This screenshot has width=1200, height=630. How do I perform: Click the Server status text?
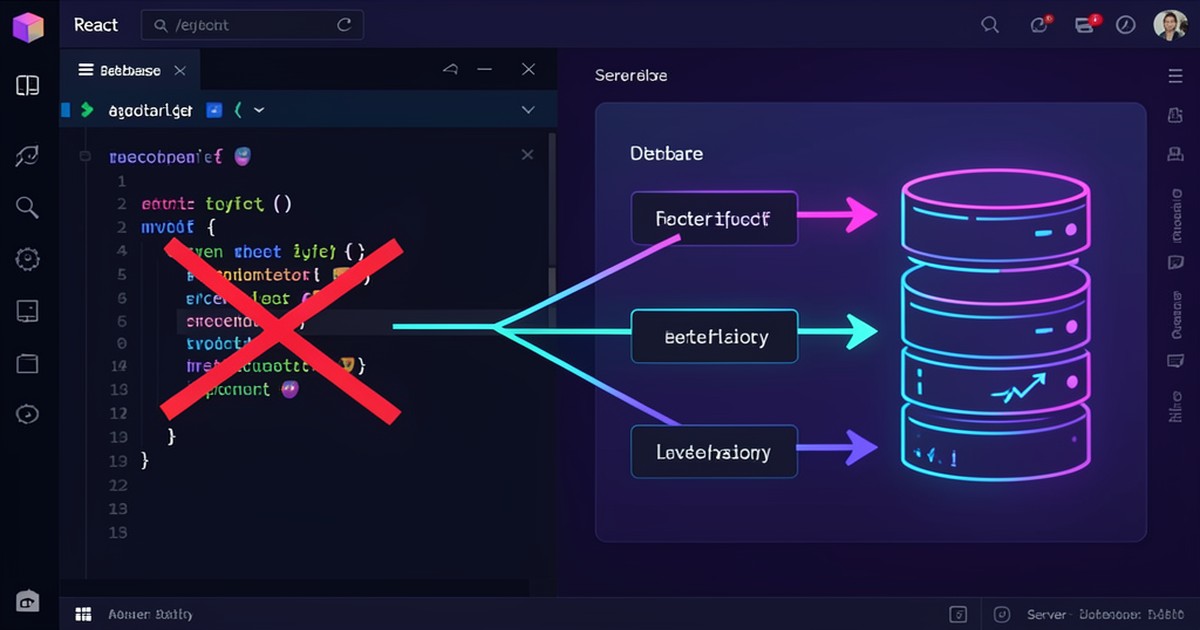click(x=1048, y=614)
